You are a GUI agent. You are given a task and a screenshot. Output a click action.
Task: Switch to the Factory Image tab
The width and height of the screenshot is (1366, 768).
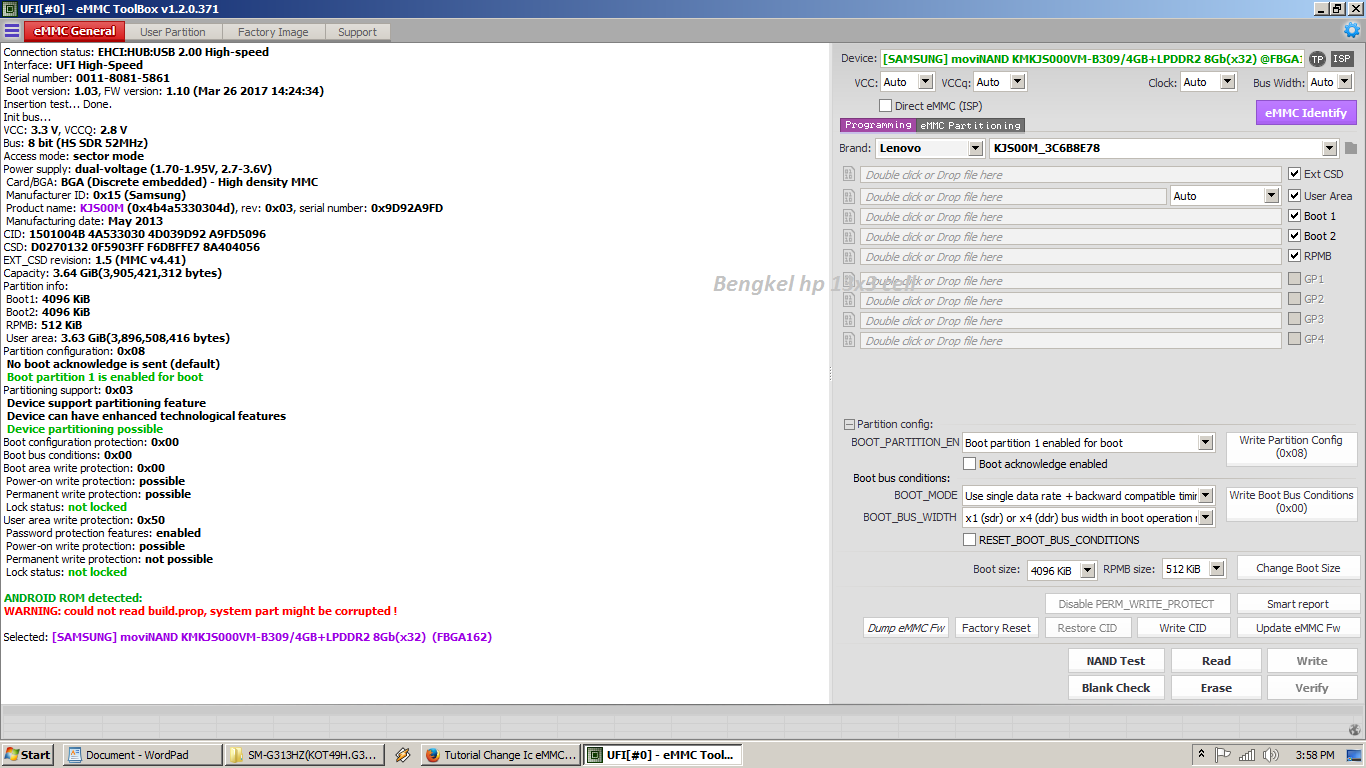273,32
